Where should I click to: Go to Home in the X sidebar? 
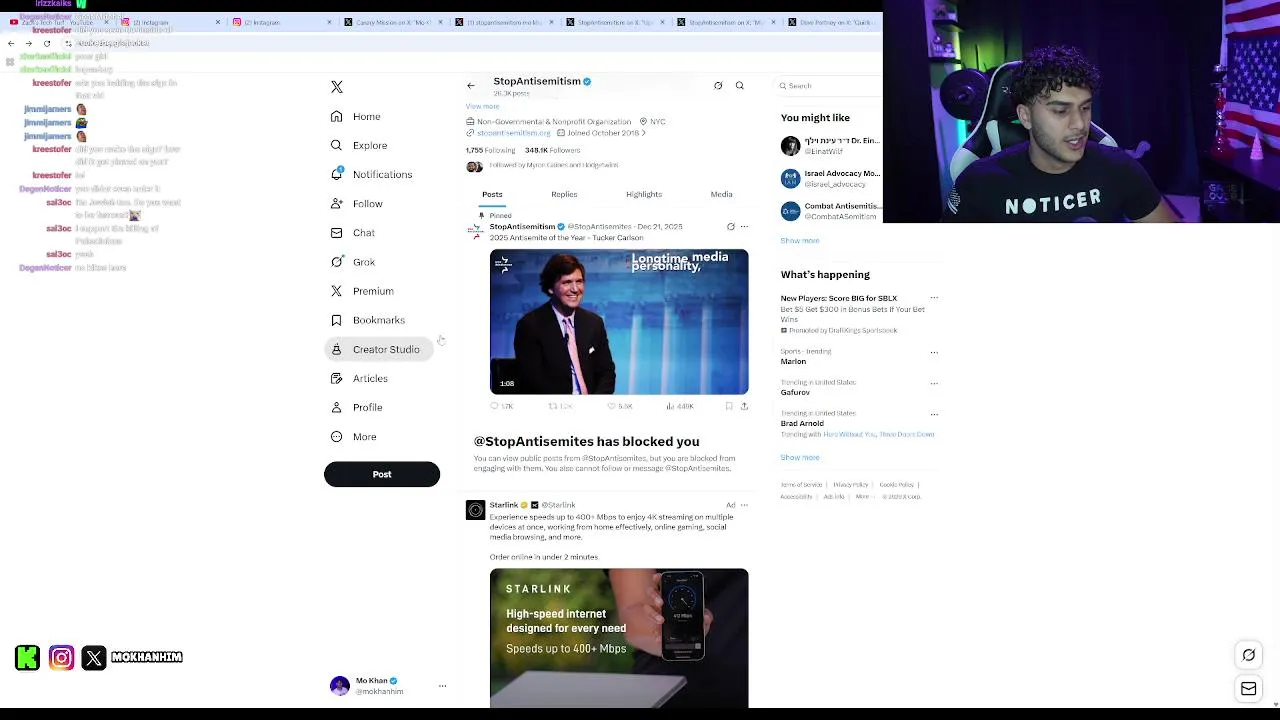356,117
